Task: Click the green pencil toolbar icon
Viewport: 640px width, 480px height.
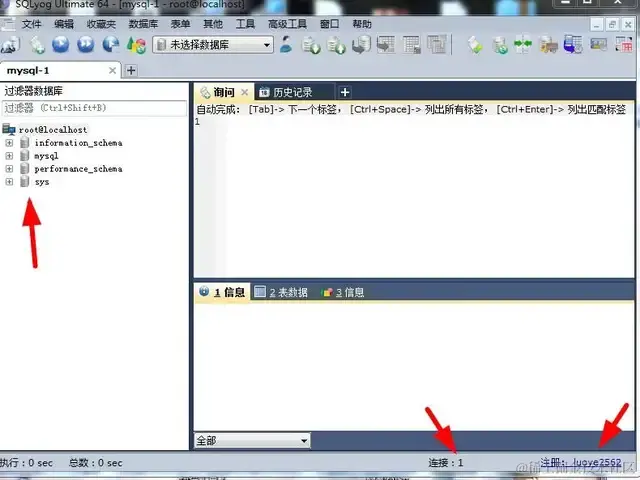Action: pyautogui.click(x=475, y=45)
